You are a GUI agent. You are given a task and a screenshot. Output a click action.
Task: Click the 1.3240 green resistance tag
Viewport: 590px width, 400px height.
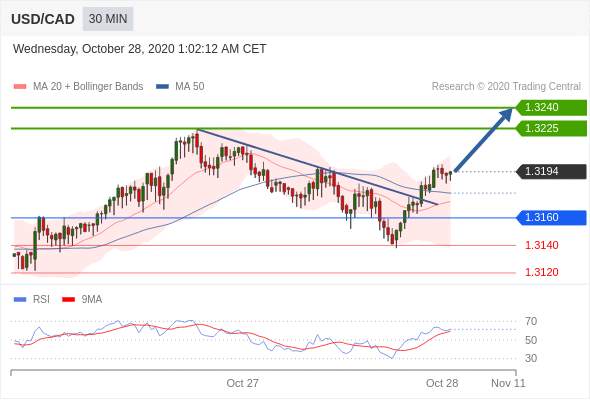click(x=551, y=108)
